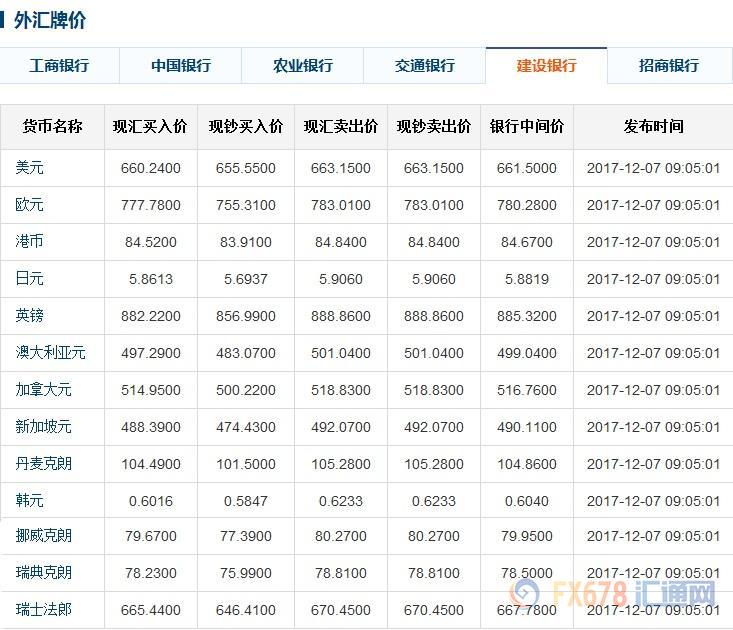Click the 外汇牌价 section heading

pyautogui.click(x=50, y=21)
